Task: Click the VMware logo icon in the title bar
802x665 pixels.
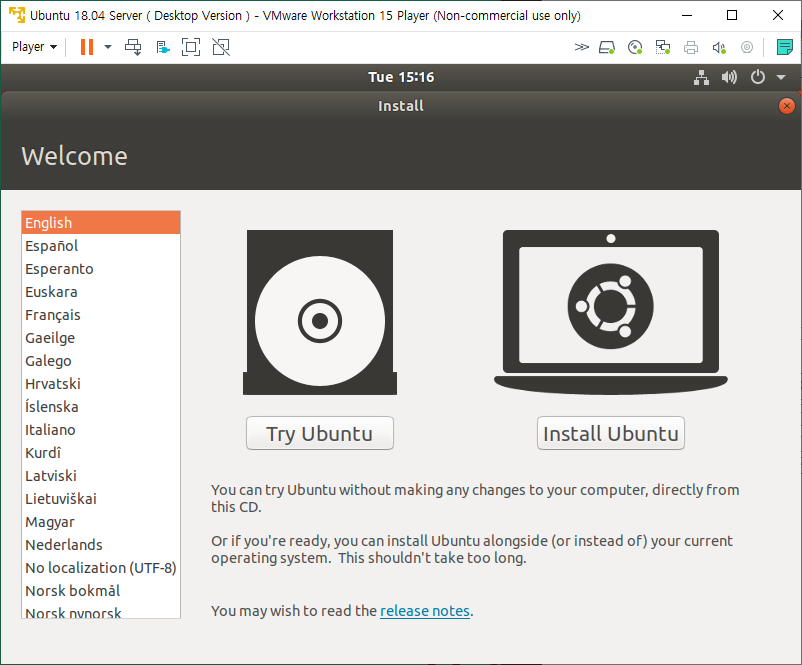Action: pyautogui.click(x=17, y=15)
